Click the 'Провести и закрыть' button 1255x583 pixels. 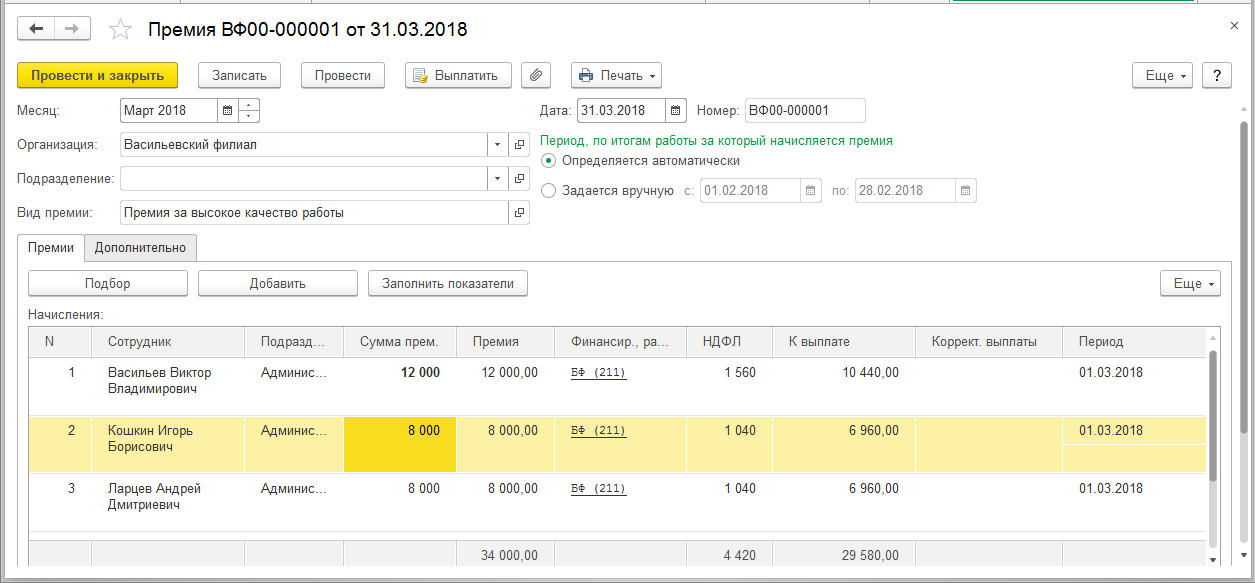coord(97,75)
